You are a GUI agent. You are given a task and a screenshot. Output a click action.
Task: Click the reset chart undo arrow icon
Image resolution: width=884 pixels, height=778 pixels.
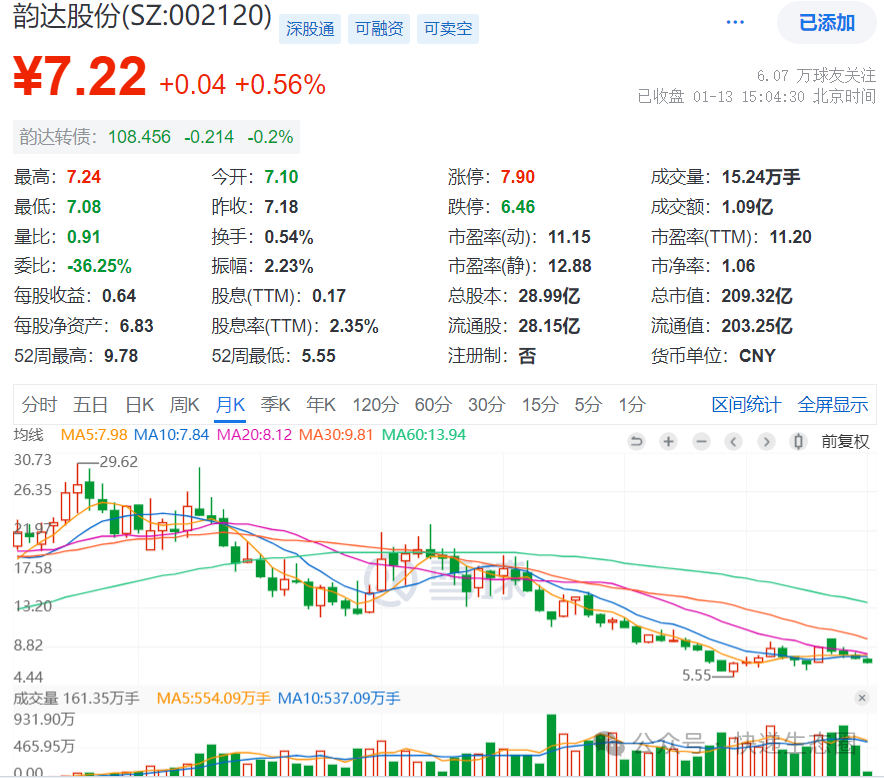[637, 441]
